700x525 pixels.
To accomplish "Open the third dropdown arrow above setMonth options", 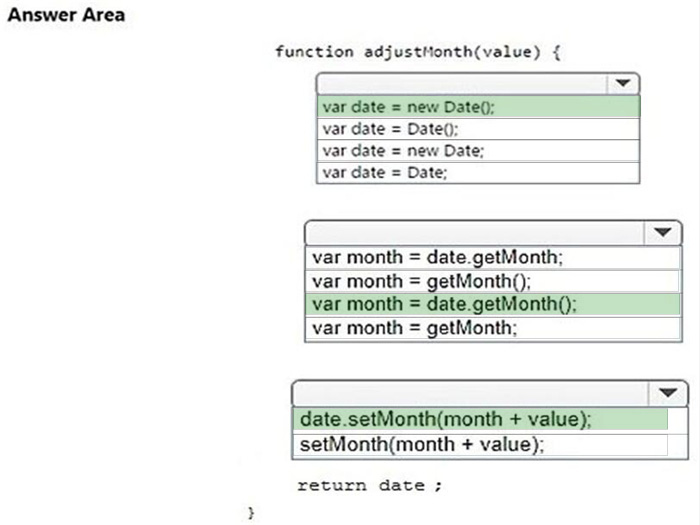I will pos(668,393).
